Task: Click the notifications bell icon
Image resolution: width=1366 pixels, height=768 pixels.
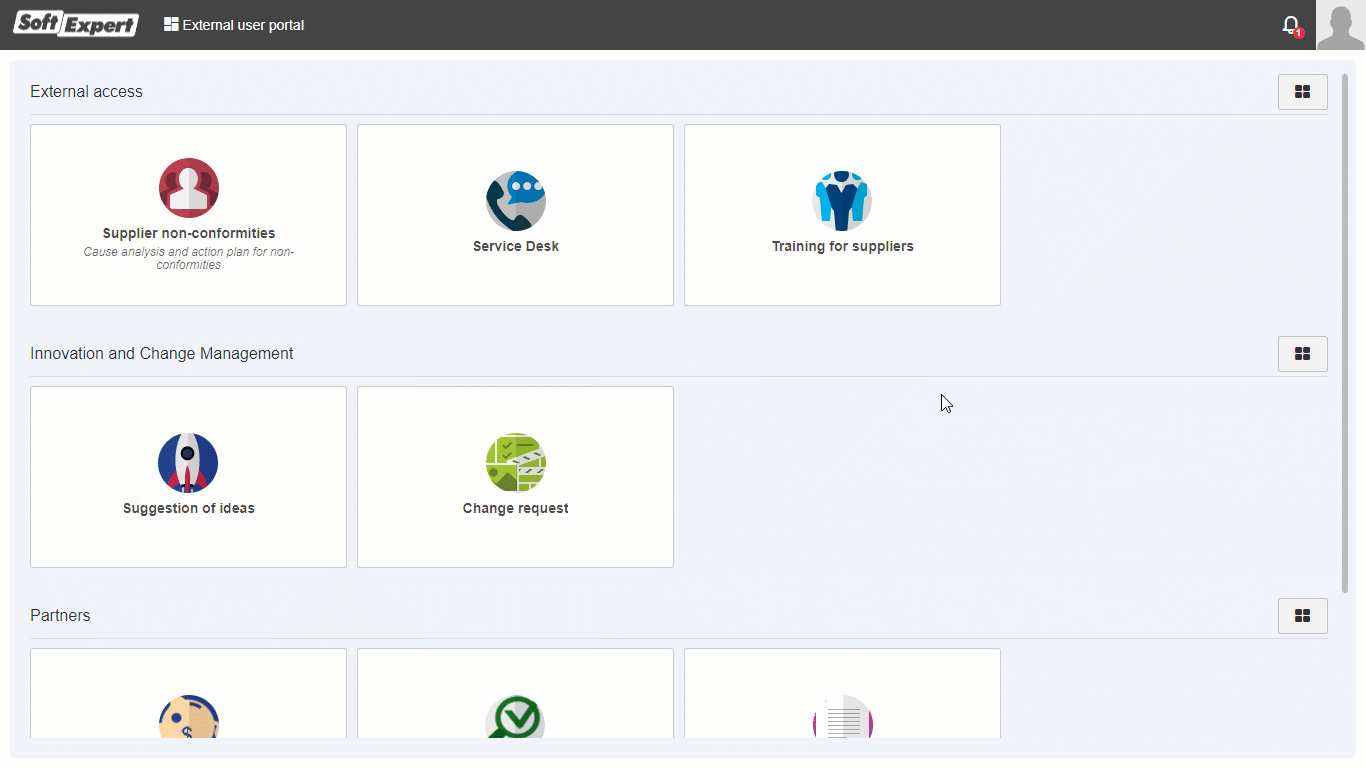Action: [x=1291, y=25]
